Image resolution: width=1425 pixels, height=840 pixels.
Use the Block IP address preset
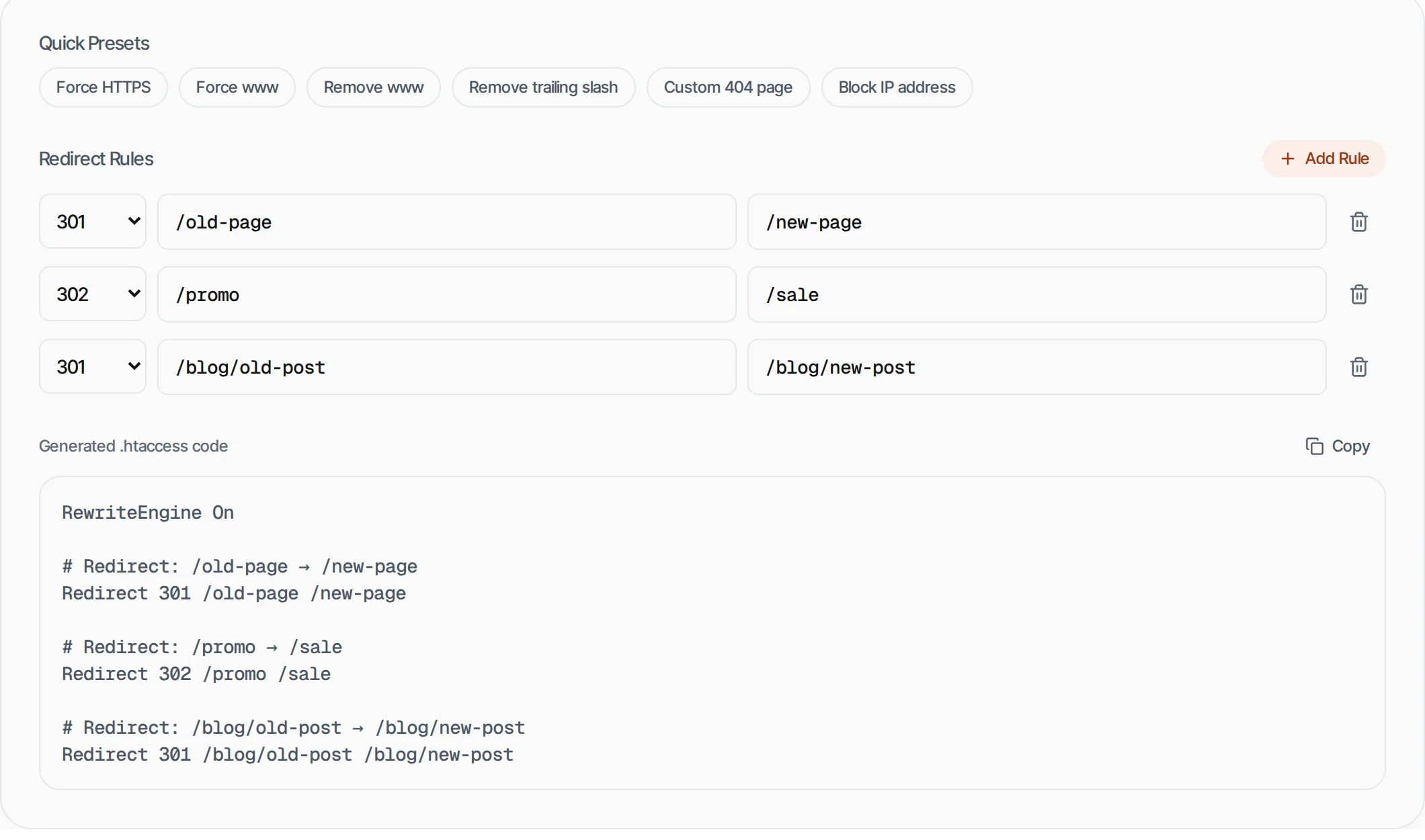[897, 87]
